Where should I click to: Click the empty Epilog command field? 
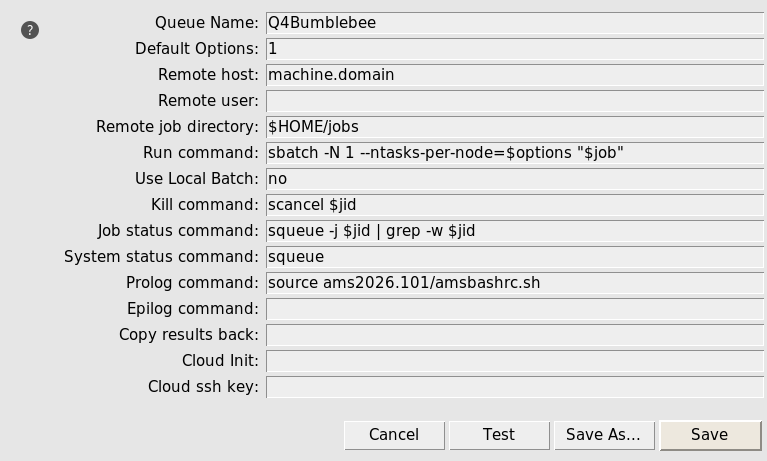514,309
